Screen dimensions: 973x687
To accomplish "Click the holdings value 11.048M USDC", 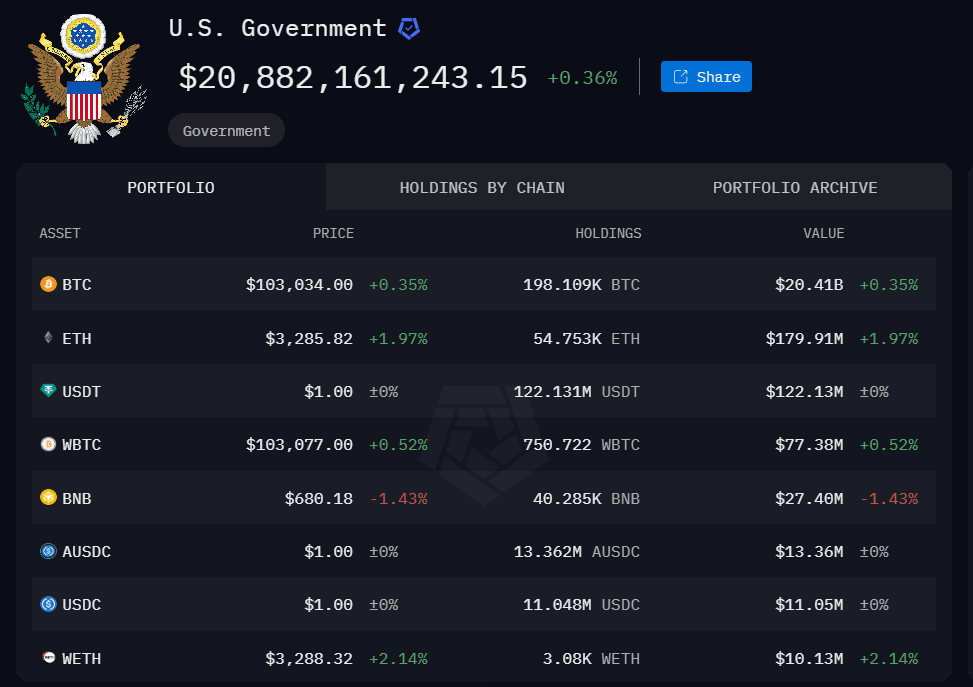I will tap(581, 605).
